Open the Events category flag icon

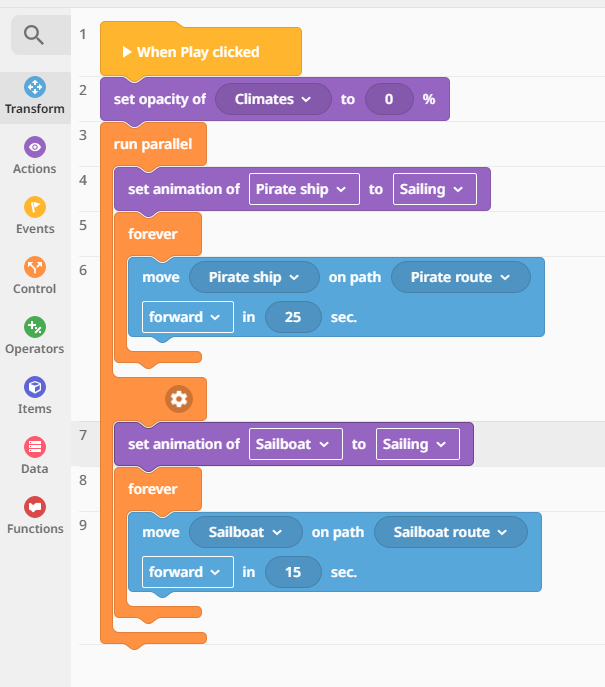tap(35, 207)
